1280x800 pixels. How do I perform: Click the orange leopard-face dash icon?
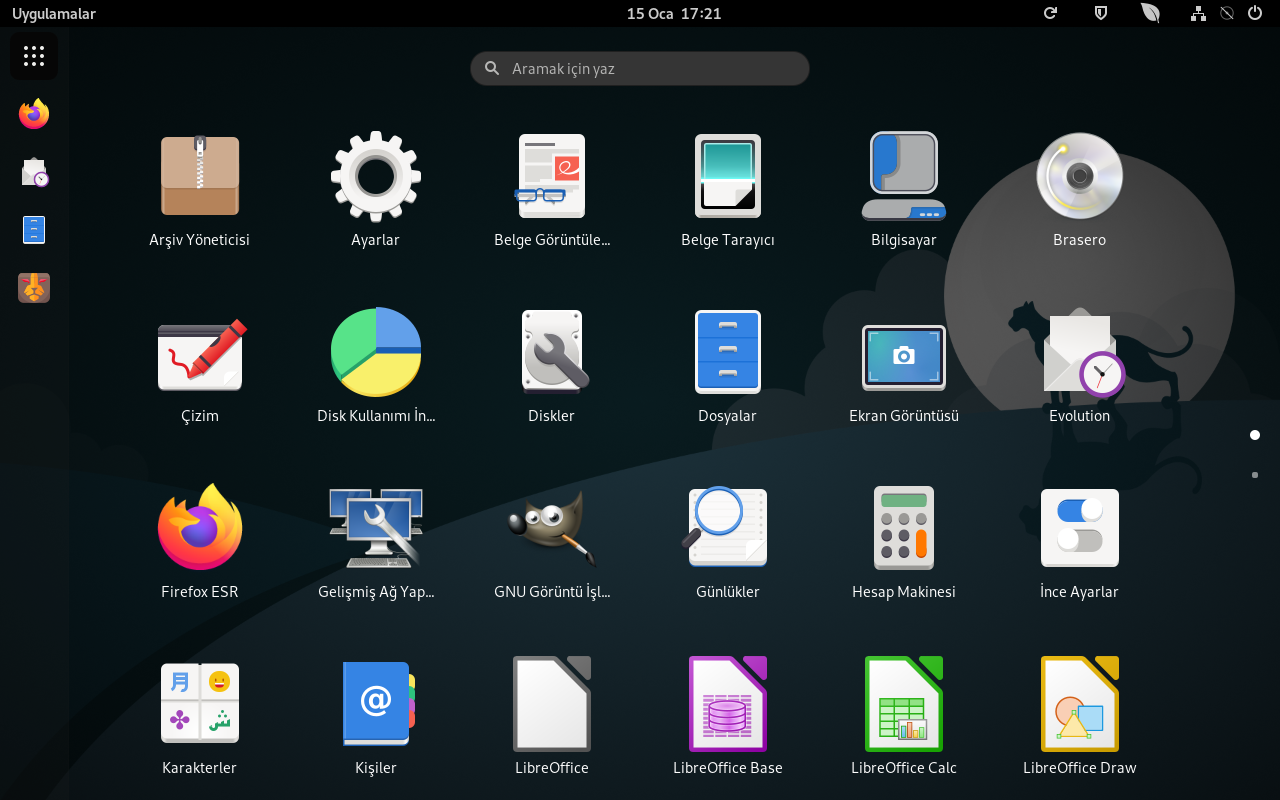34,288
